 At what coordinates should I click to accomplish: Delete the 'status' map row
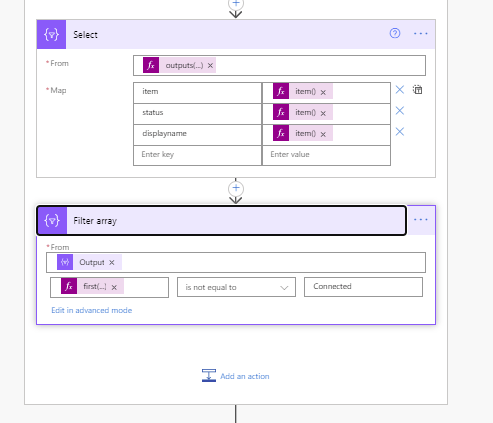400,111
